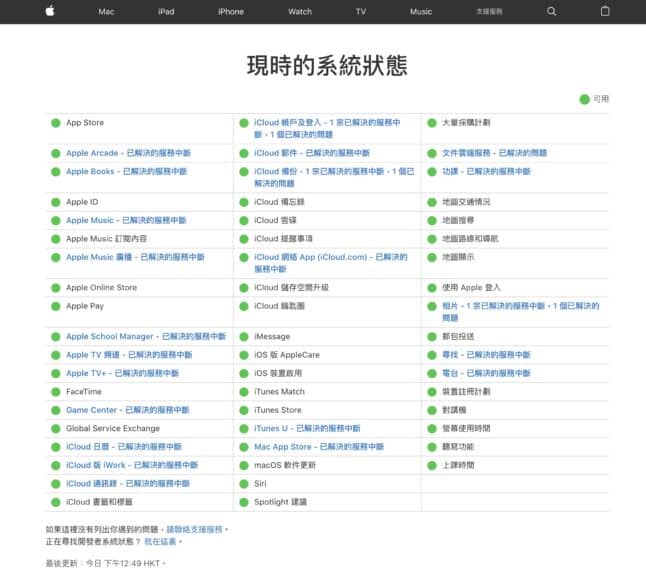Click the green dot next to Apple TV+
This screenshot has width=646, height=580.
[x=56, y=374]
